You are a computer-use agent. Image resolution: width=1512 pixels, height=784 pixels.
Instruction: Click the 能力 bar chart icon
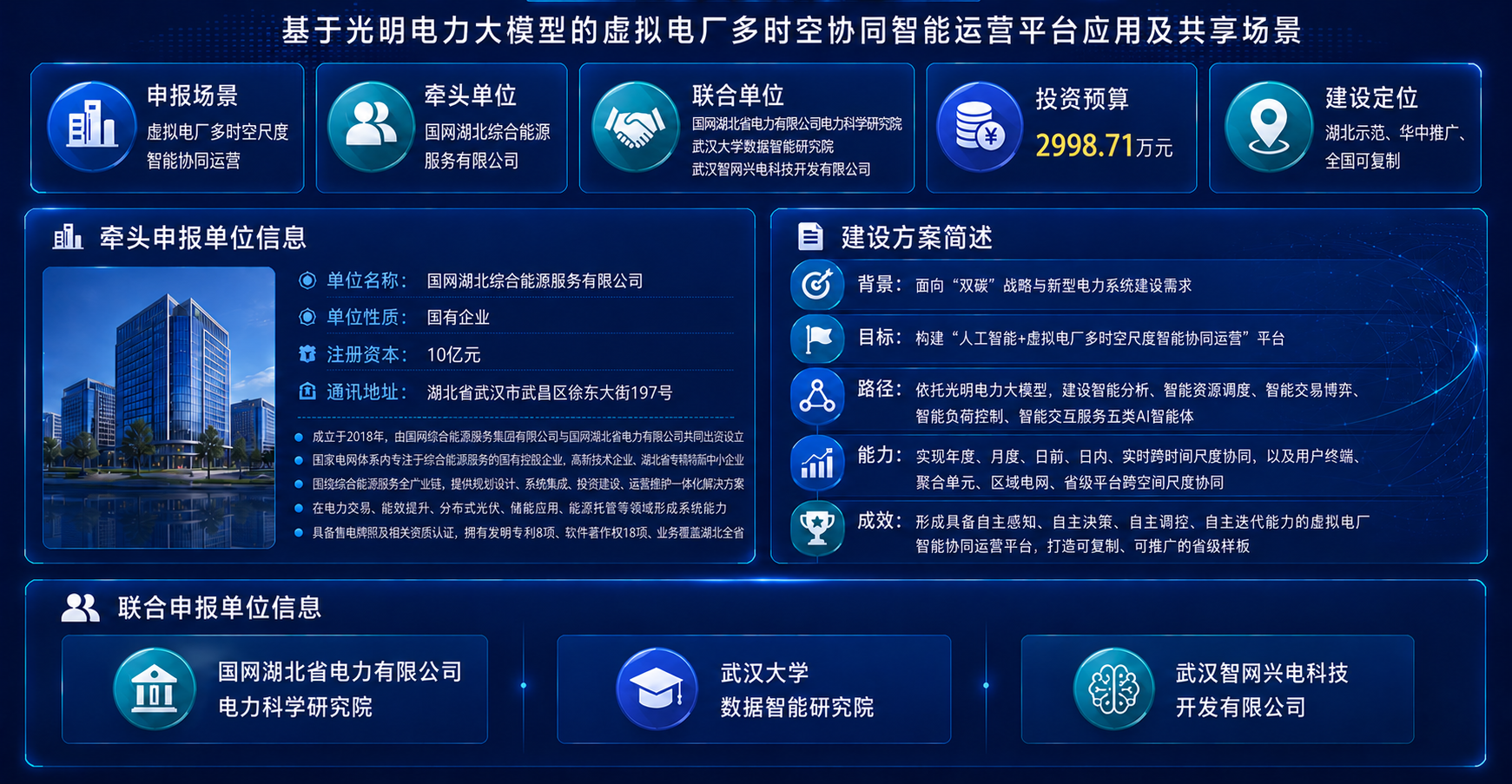tap(817, 463)
